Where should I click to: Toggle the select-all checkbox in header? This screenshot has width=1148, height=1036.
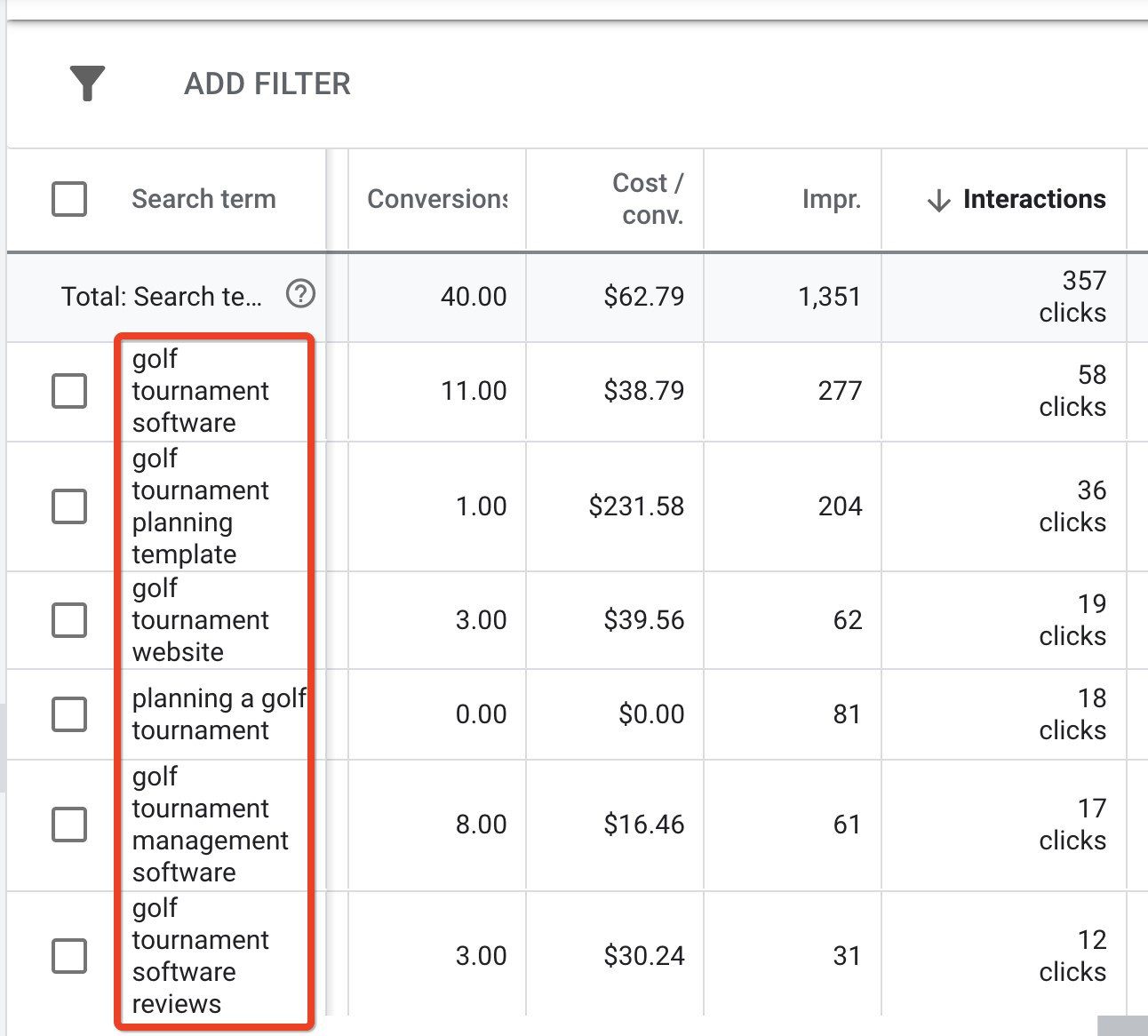click(69, 199)
